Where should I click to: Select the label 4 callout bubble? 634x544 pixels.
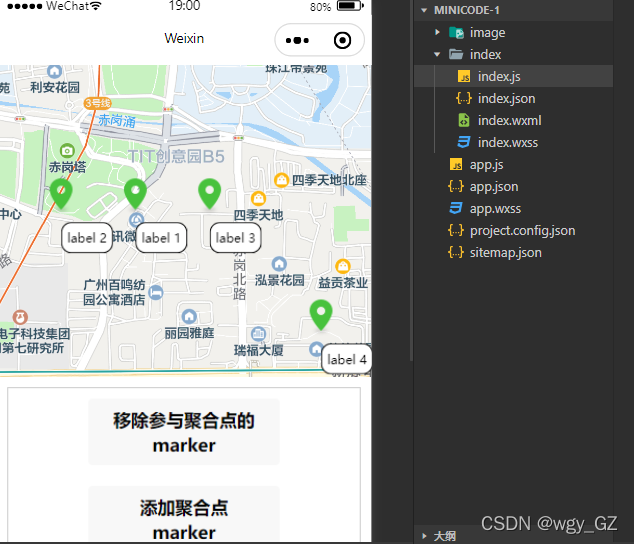click(x=347, y=359)
